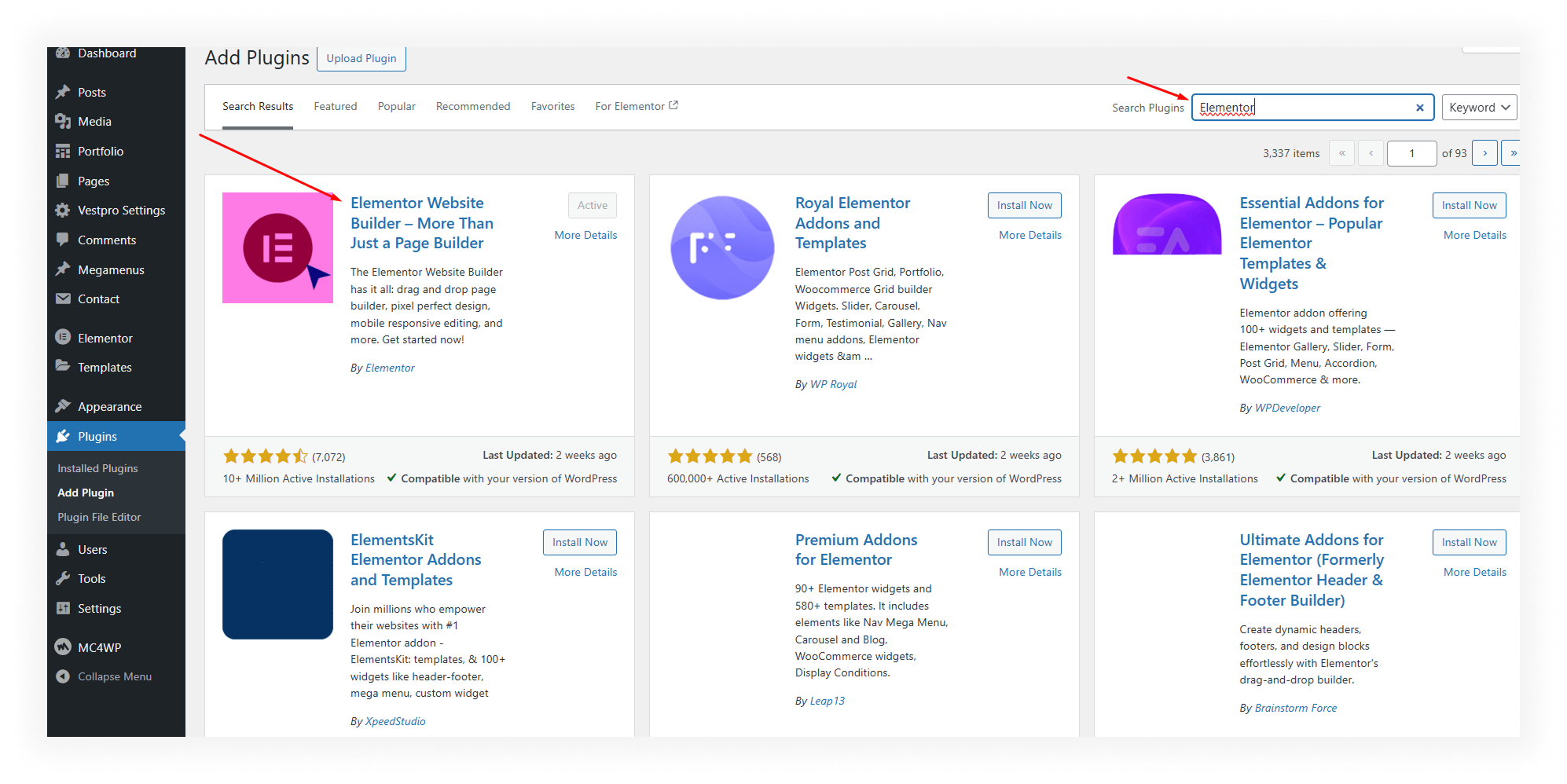Click the MC4WP icon in sidebar
This screenshot has height=784, width=1567.
(x=63, y=647)
